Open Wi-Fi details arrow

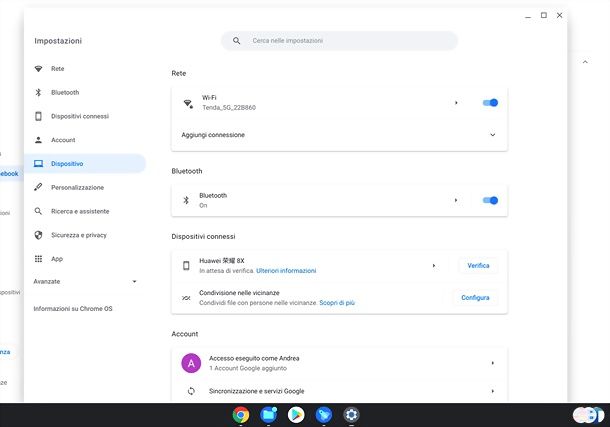[x=456, y=103]
